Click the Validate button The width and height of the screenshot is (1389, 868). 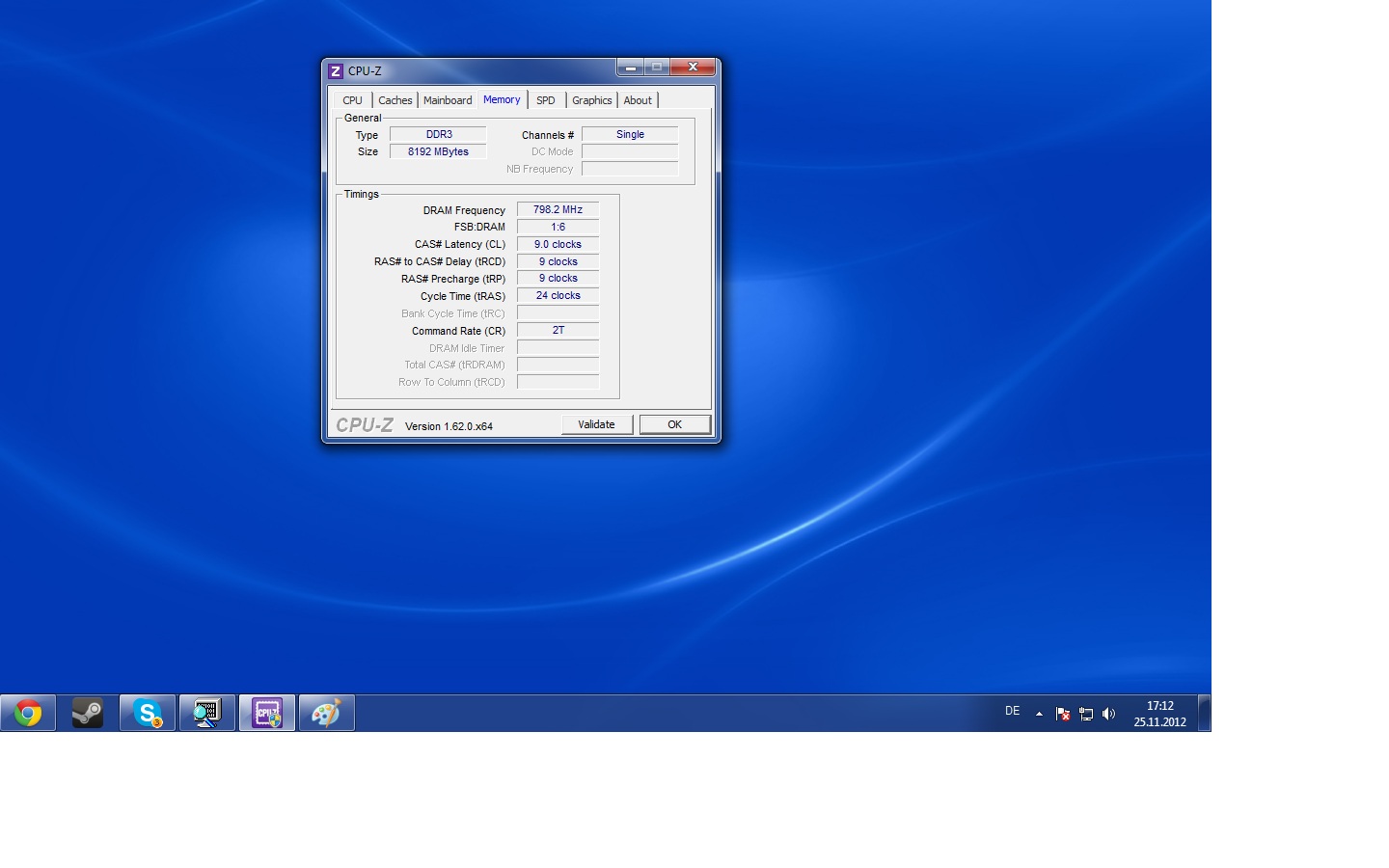(x=596, y=424)
